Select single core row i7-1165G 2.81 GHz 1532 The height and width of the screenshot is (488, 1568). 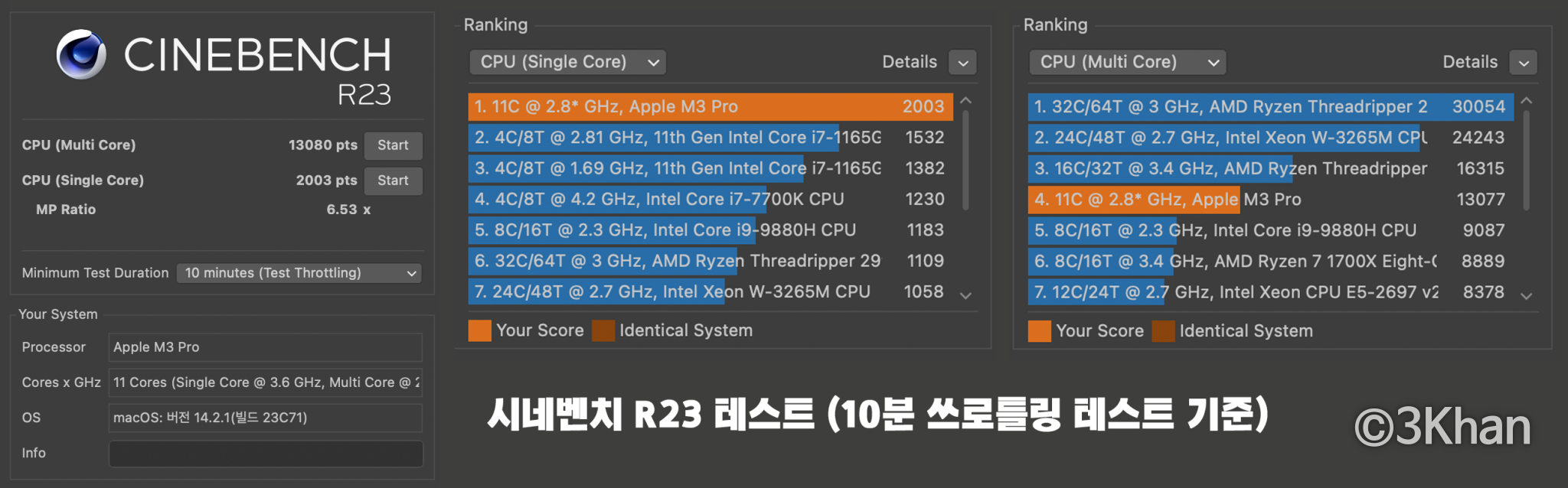tap(710, 138)
